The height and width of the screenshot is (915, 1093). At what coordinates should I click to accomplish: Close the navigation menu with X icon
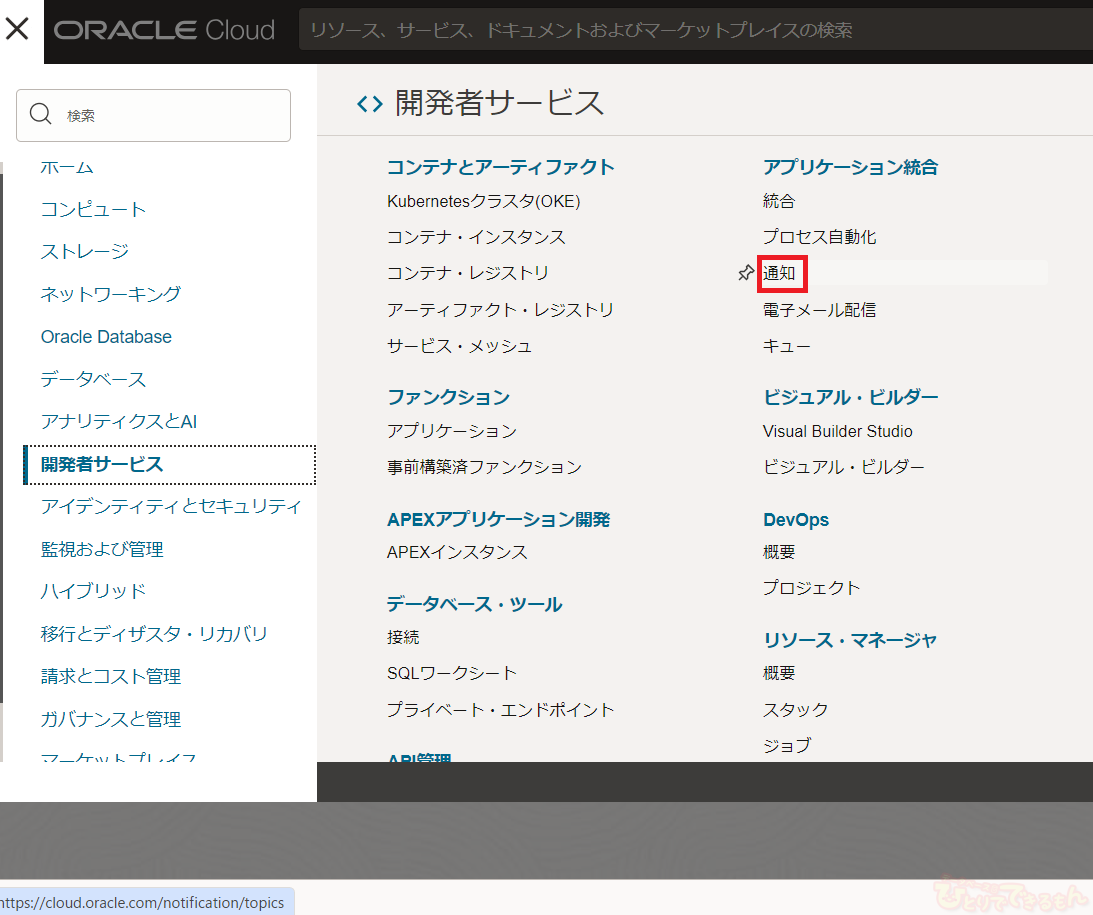(x=18, y=29)
